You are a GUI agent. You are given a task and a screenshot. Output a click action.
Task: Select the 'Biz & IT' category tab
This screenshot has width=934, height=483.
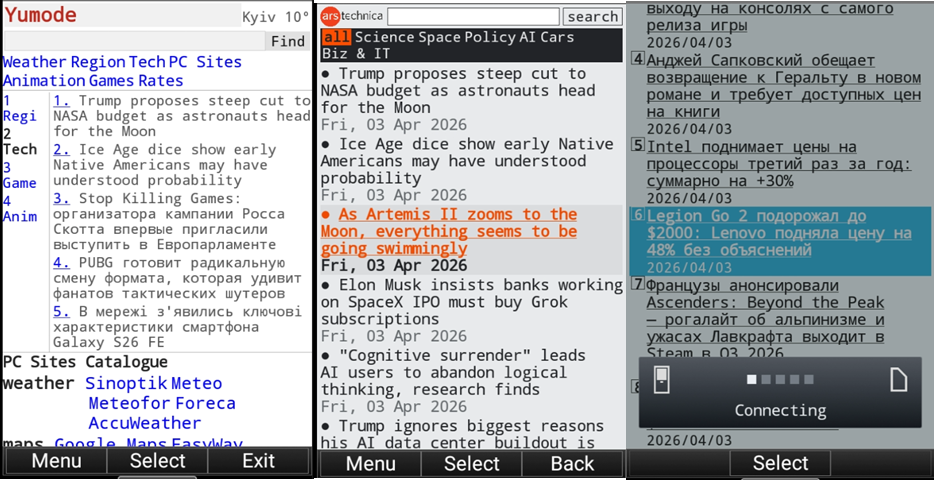[356, 54]
